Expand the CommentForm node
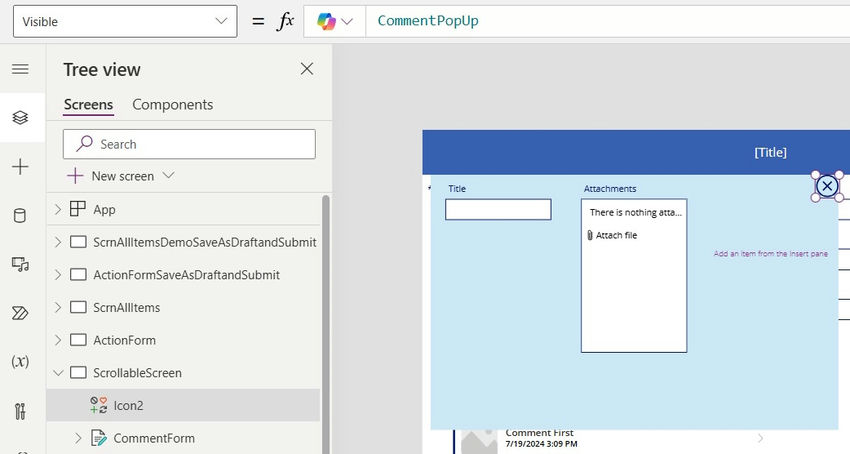 [78, 438]
